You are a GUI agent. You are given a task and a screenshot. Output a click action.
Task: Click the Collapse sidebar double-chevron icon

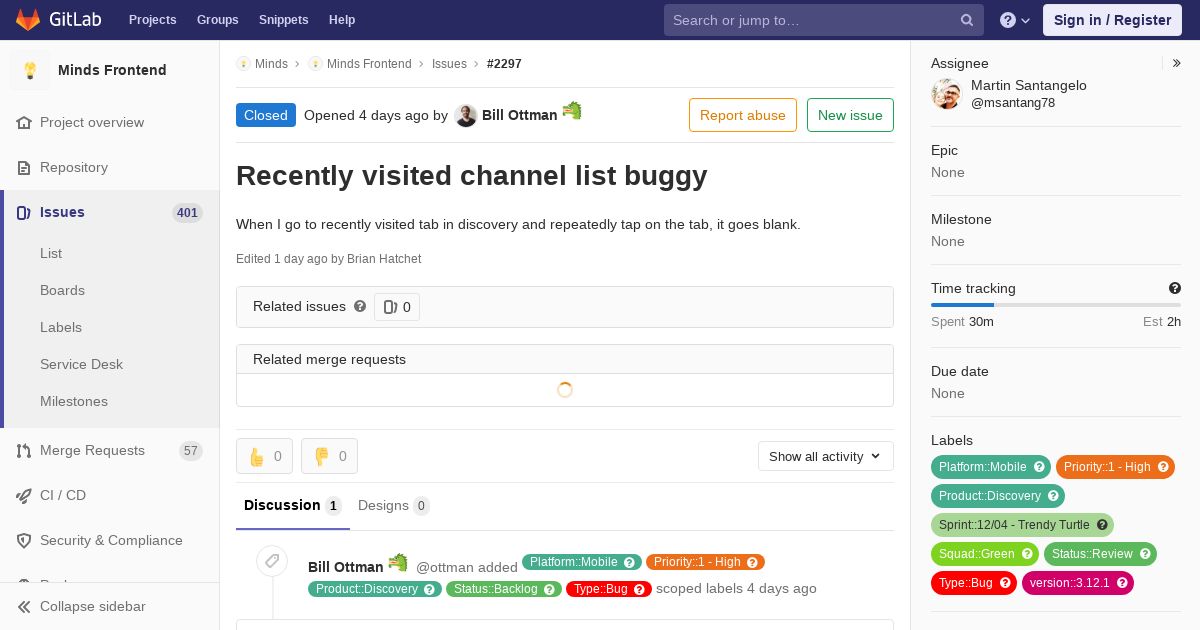(x=24, y=607)
